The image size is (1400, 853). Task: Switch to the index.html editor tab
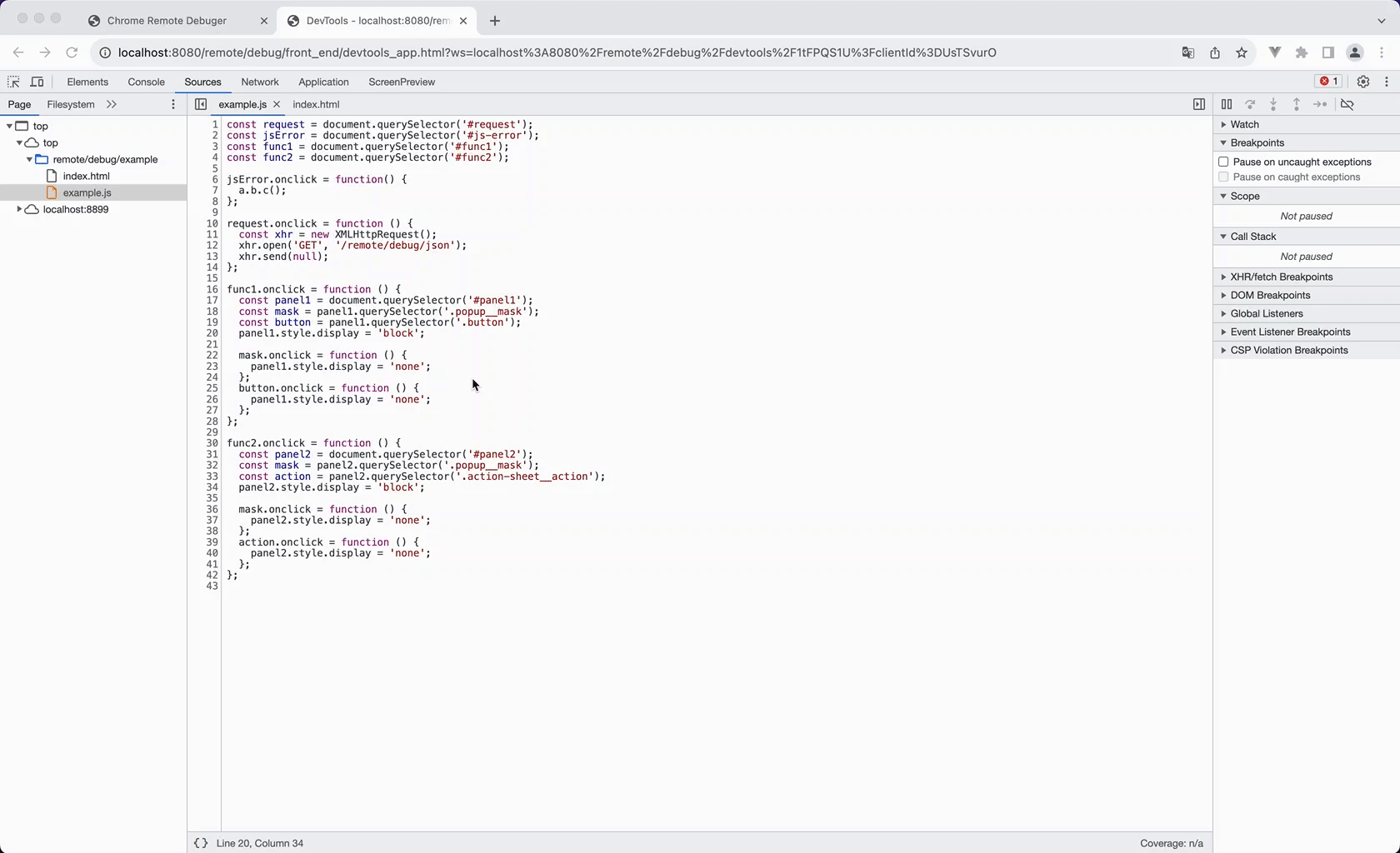[316, 104]
